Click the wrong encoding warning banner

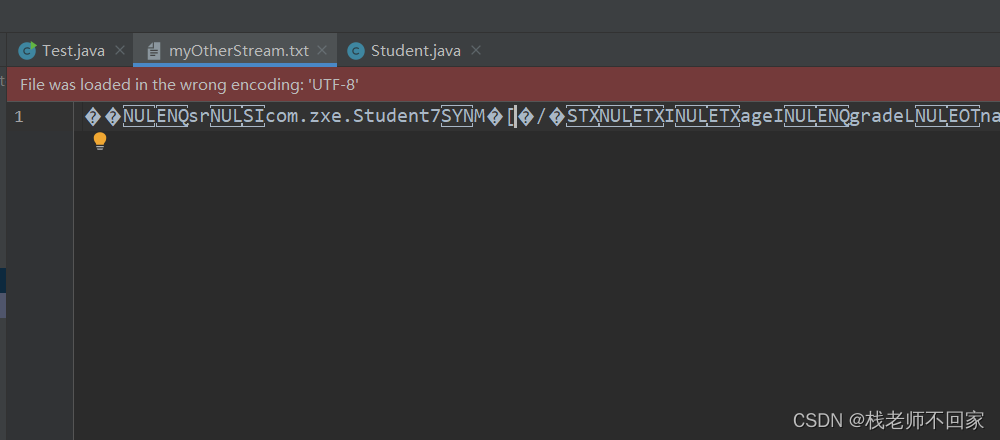tap(503, 84)
